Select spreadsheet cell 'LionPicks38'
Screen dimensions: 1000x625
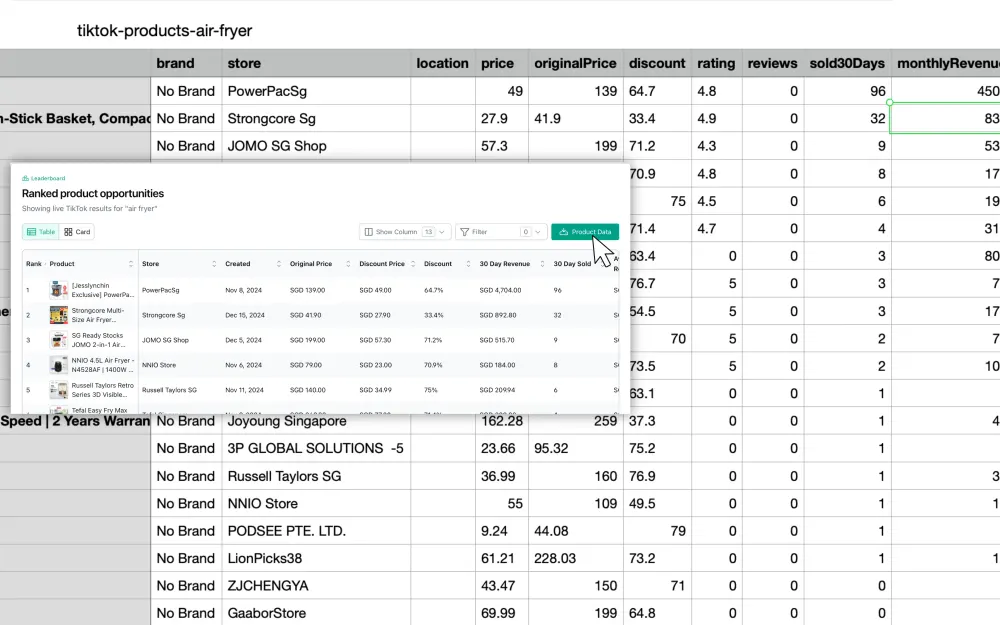pyautogui.click(x=316, y=559)
